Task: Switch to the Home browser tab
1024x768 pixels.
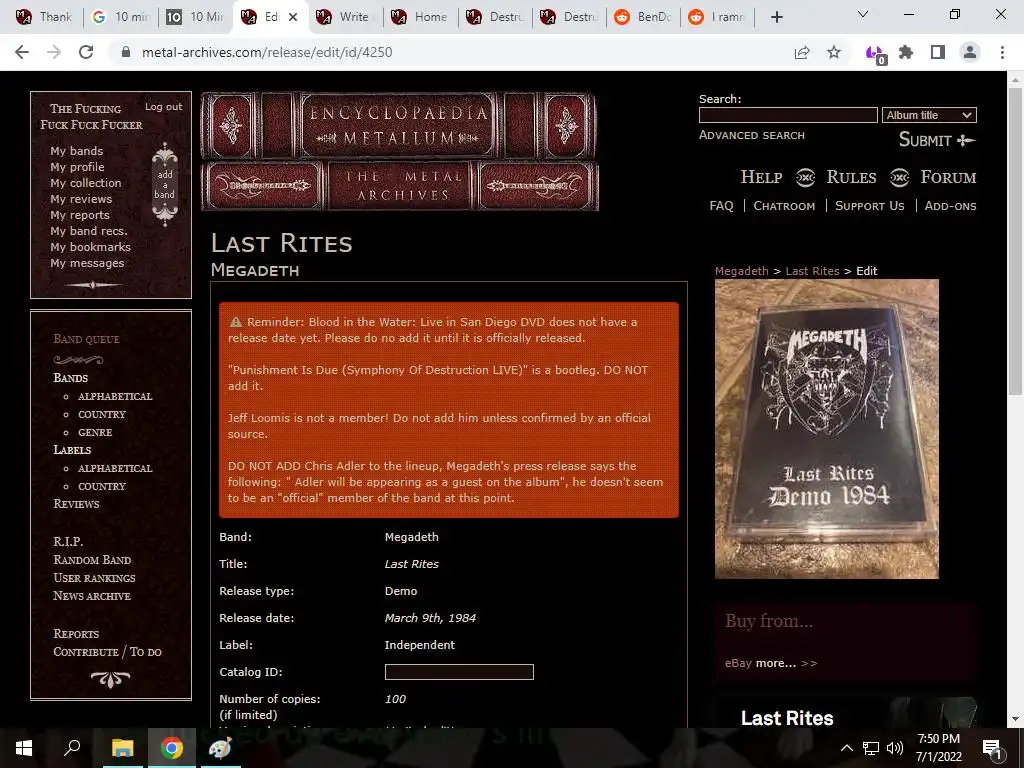Action: pos(419,17)
